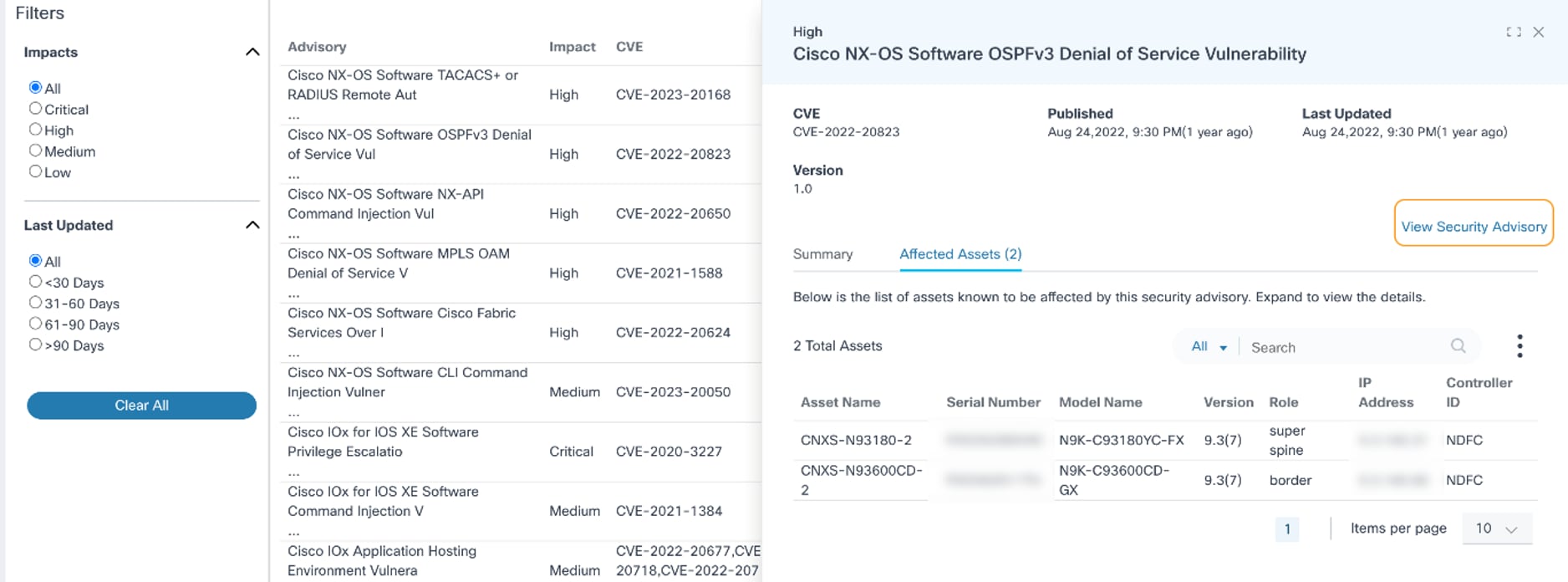
Task: Close the advisory details panel
Action: pos(1539,33)
